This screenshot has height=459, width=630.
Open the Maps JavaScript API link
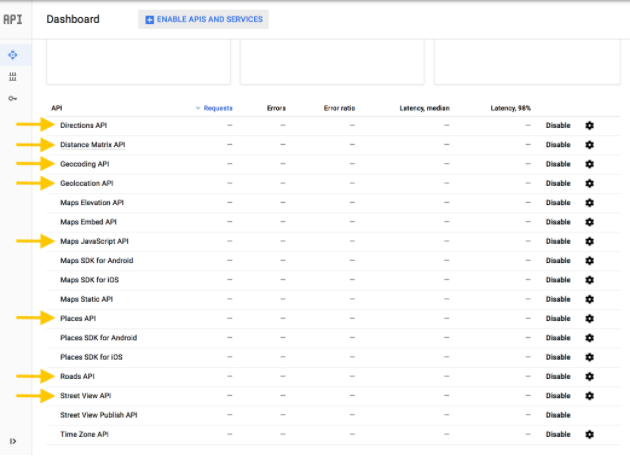click(x=94, y=241)
